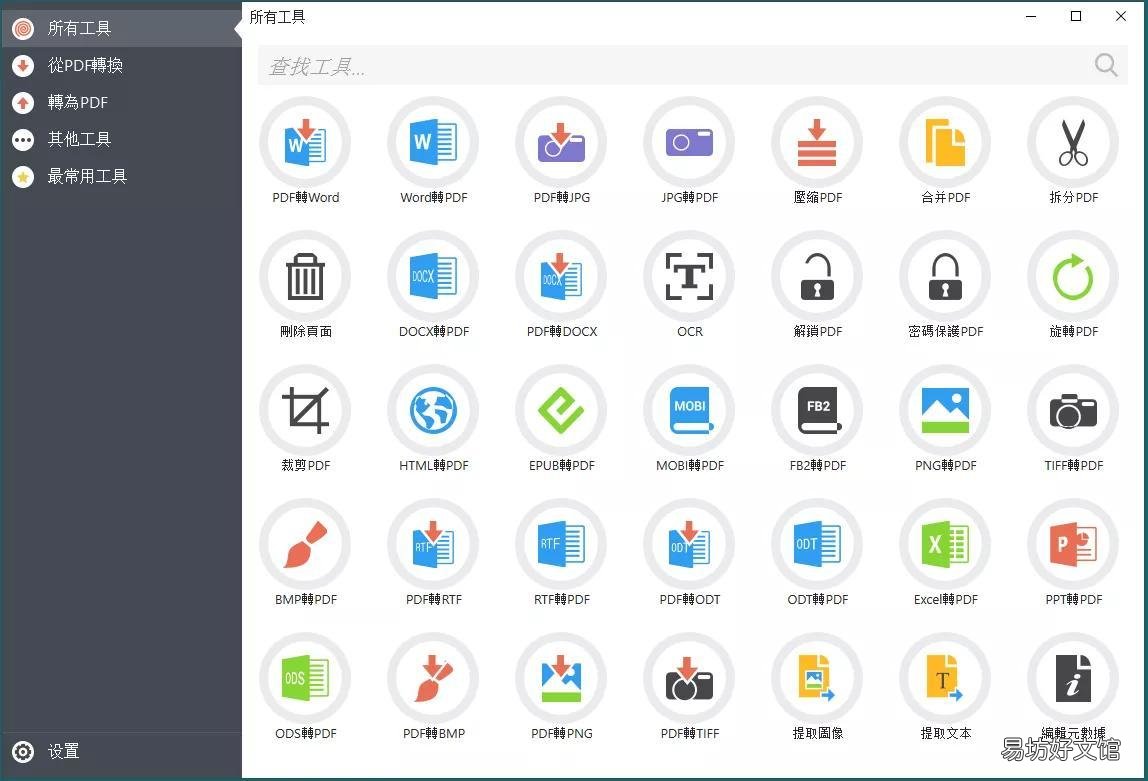
Task: Launch the PDF轉ODT converter
Action: [x=689, y=545]
